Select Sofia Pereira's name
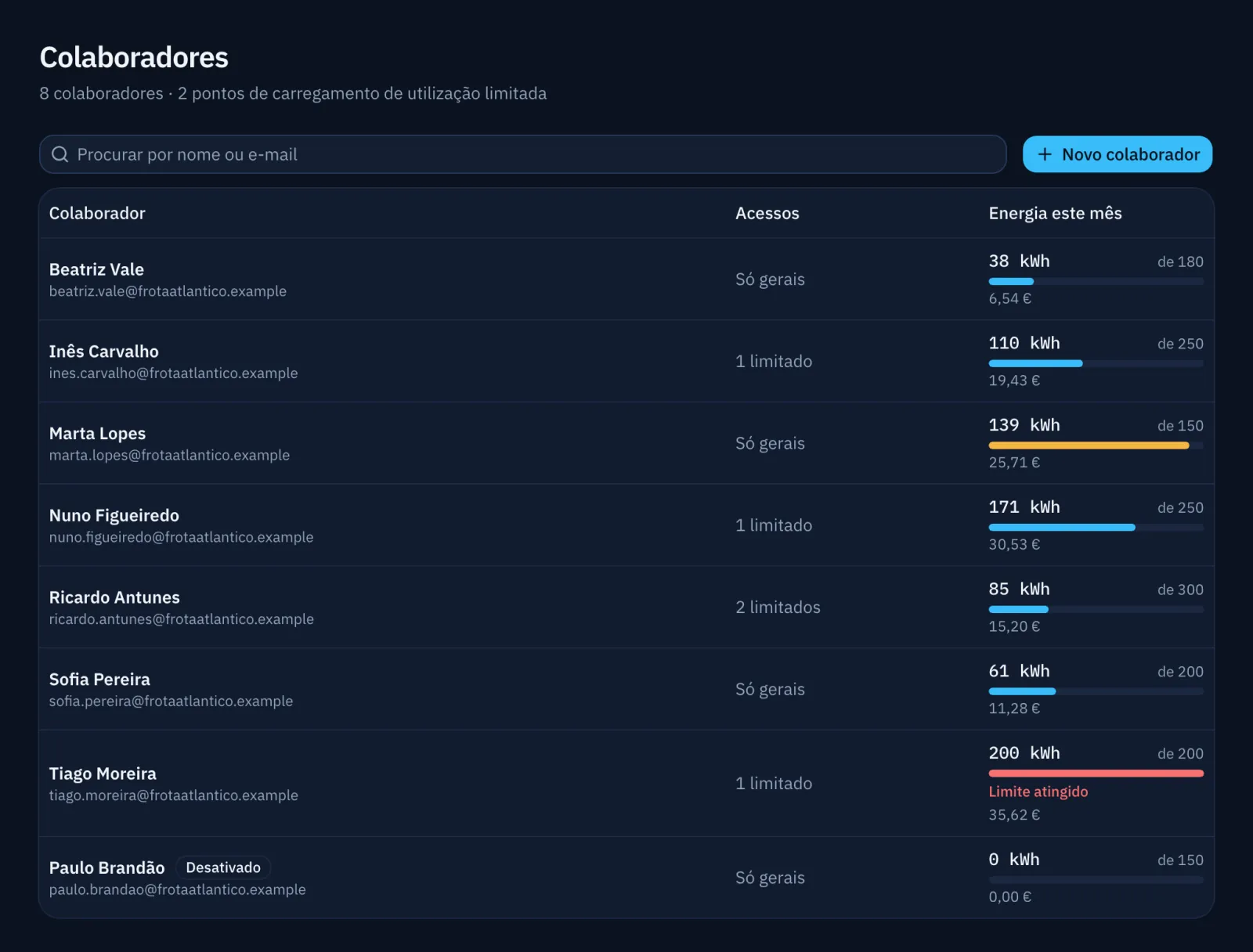This screenshot has width=1253, height=952. tap(99, 680)
